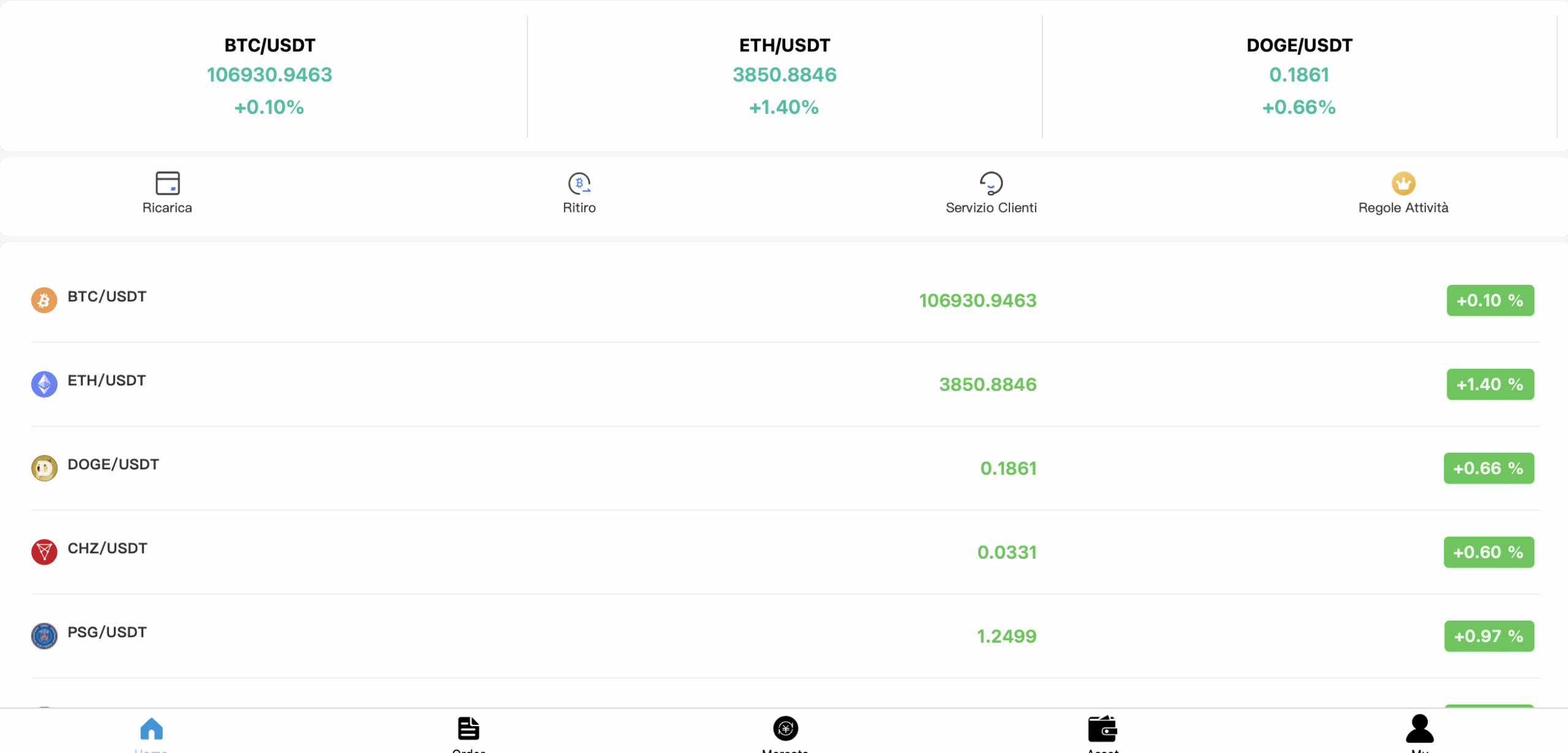Open the Ricarica recharge icon

point(167,183)
